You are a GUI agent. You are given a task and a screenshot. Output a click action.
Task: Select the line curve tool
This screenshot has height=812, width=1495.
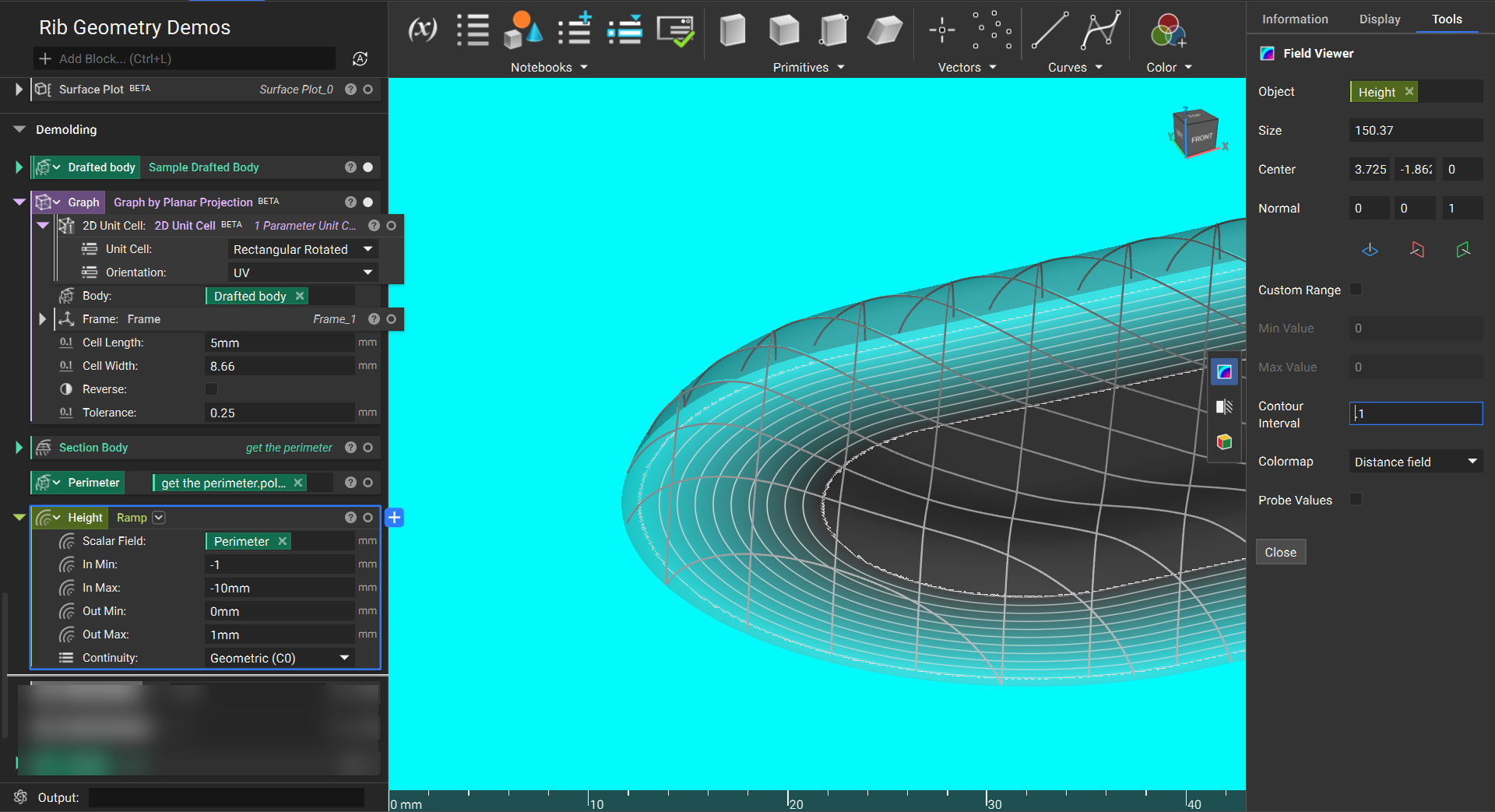click(1050, 30)
